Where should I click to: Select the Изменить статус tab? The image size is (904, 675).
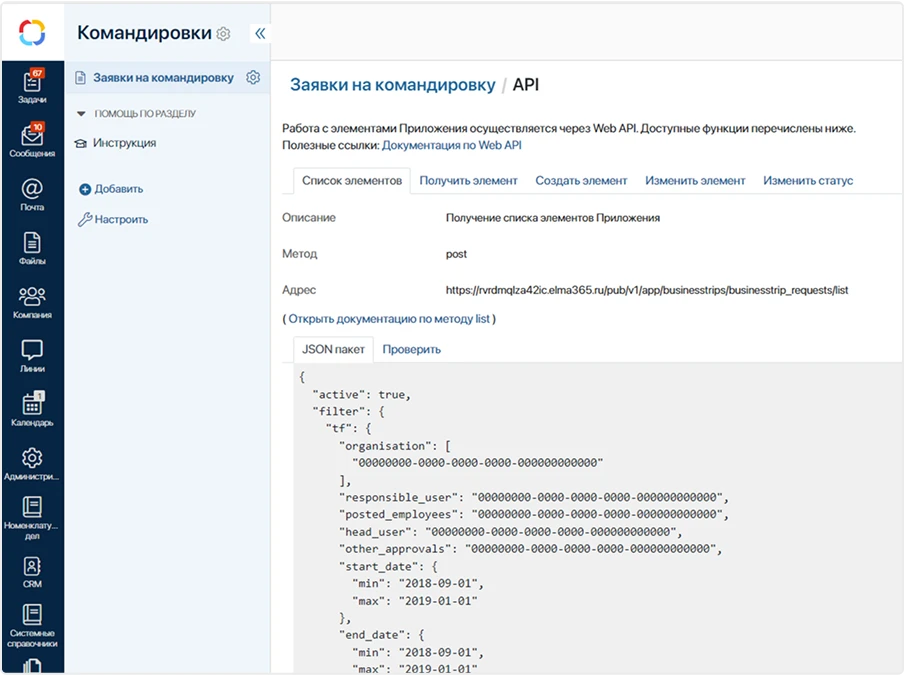pyautogui.click(x=808, y=181)
